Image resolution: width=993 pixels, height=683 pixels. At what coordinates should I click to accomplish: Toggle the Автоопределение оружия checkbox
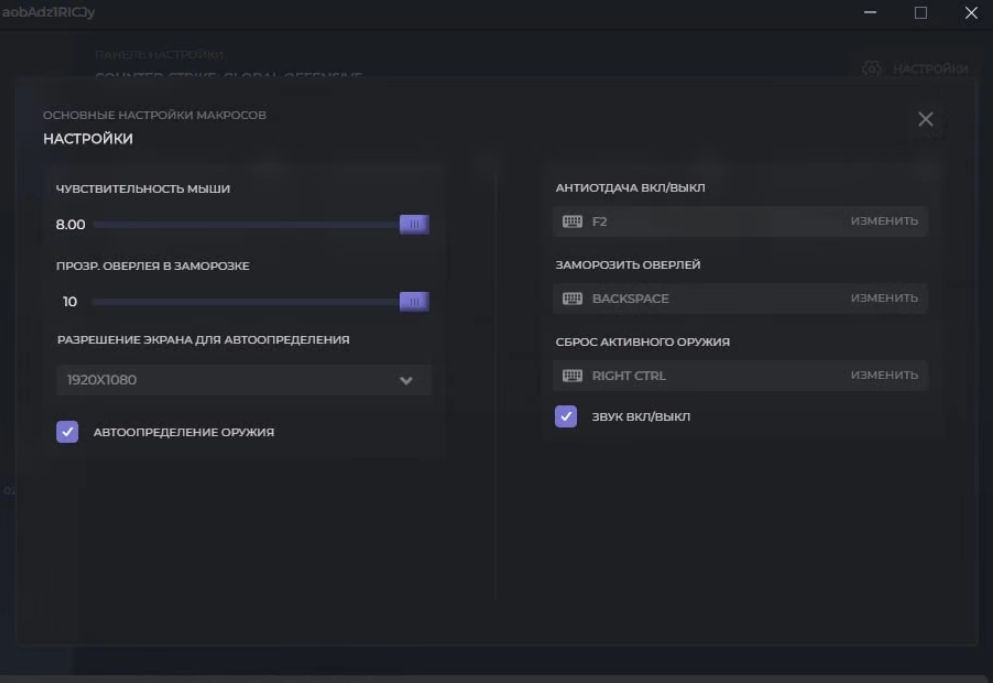[67, 432]
